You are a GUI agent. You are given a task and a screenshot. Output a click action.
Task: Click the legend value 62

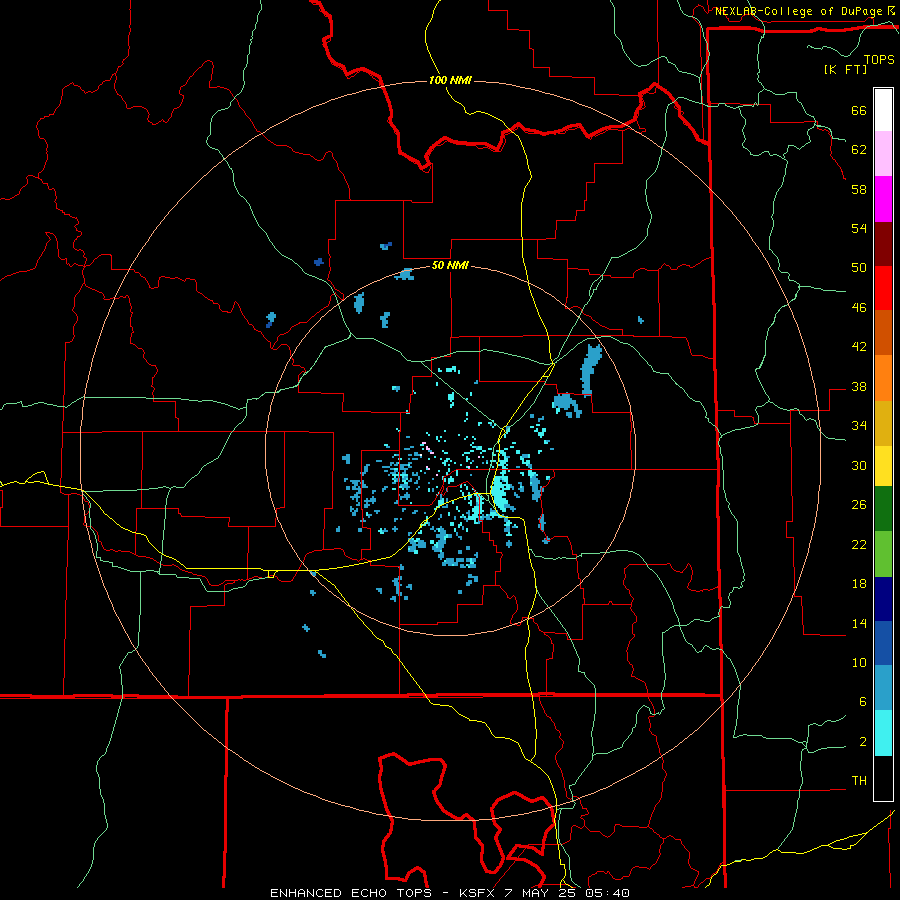pyautogui.click(x=859, y=149)
